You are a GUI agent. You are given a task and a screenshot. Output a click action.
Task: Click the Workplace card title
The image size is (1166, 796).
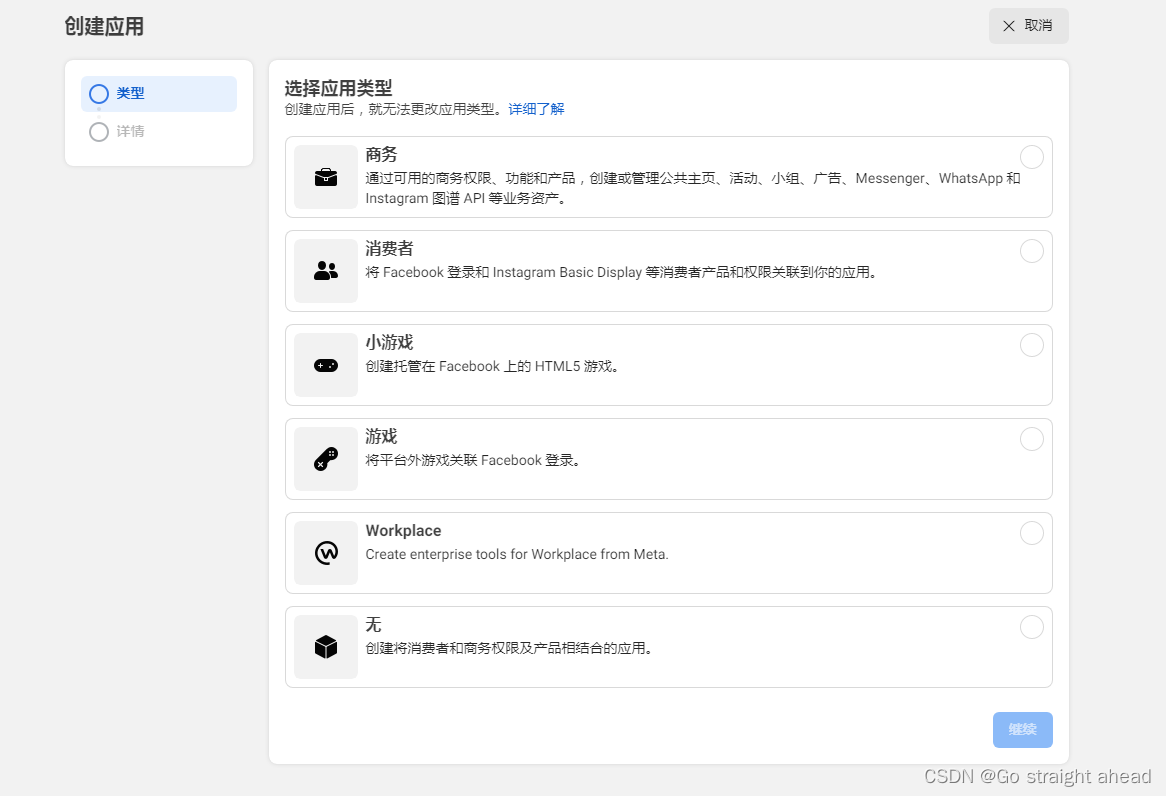pos(403,530)
